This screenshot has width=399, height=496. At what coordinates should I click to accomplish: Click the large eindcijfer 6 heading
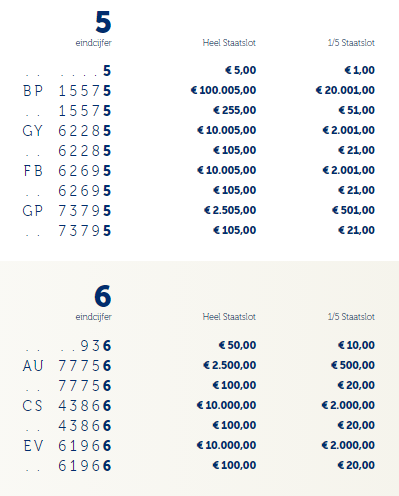coord(103,296)
